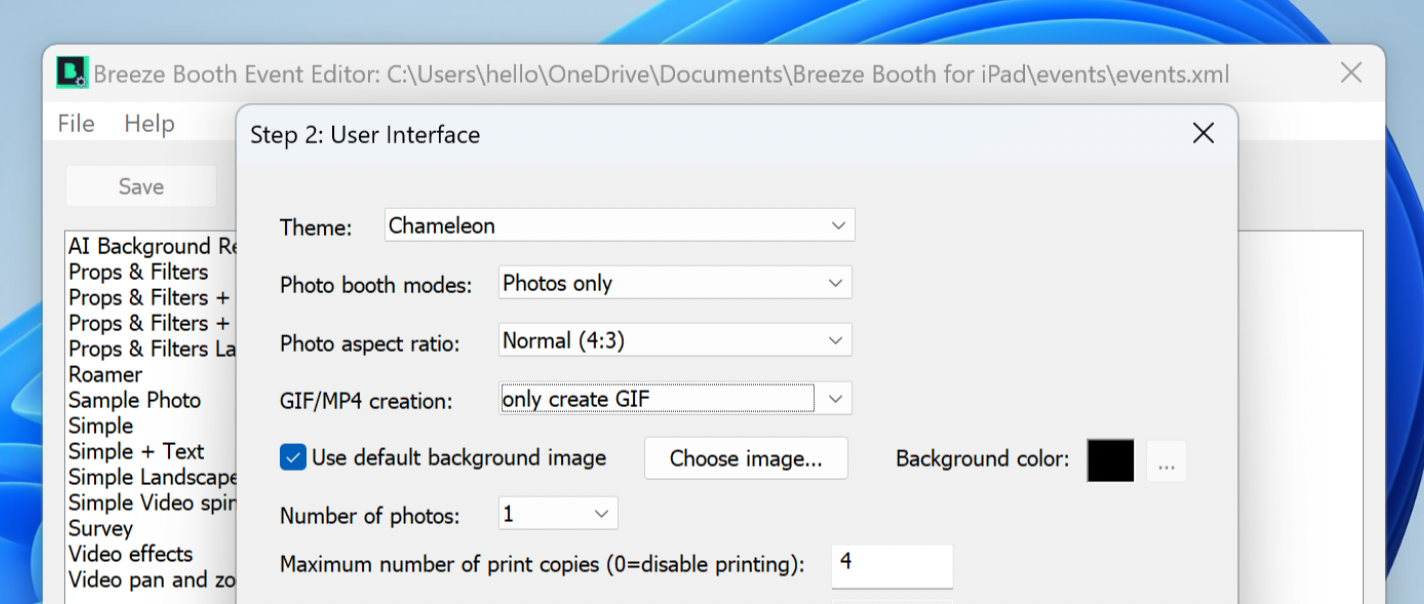Click the Choose image... button

click(x=745, y=459)
